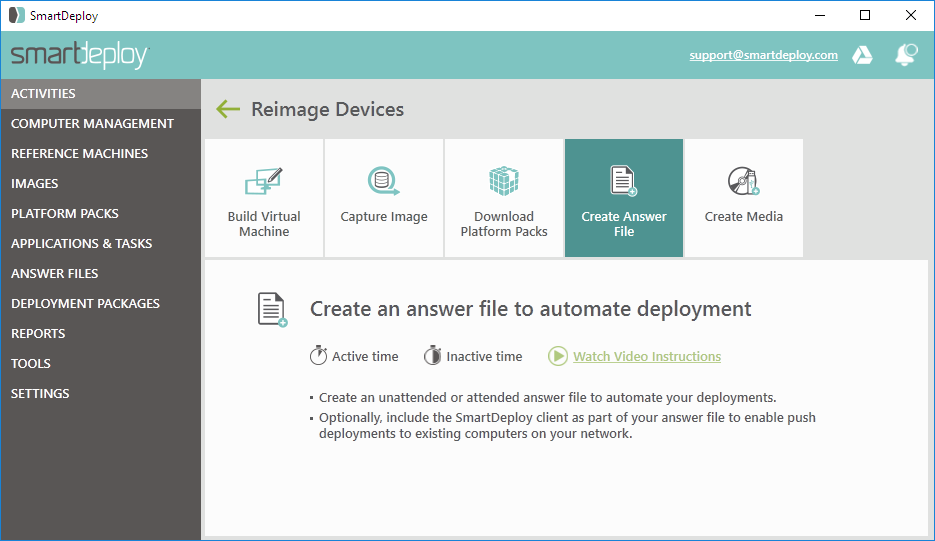The height and width of the screenshot is (541, 935).
Task: Open the Download Platform Packs tile
Action: click(504, 198)
